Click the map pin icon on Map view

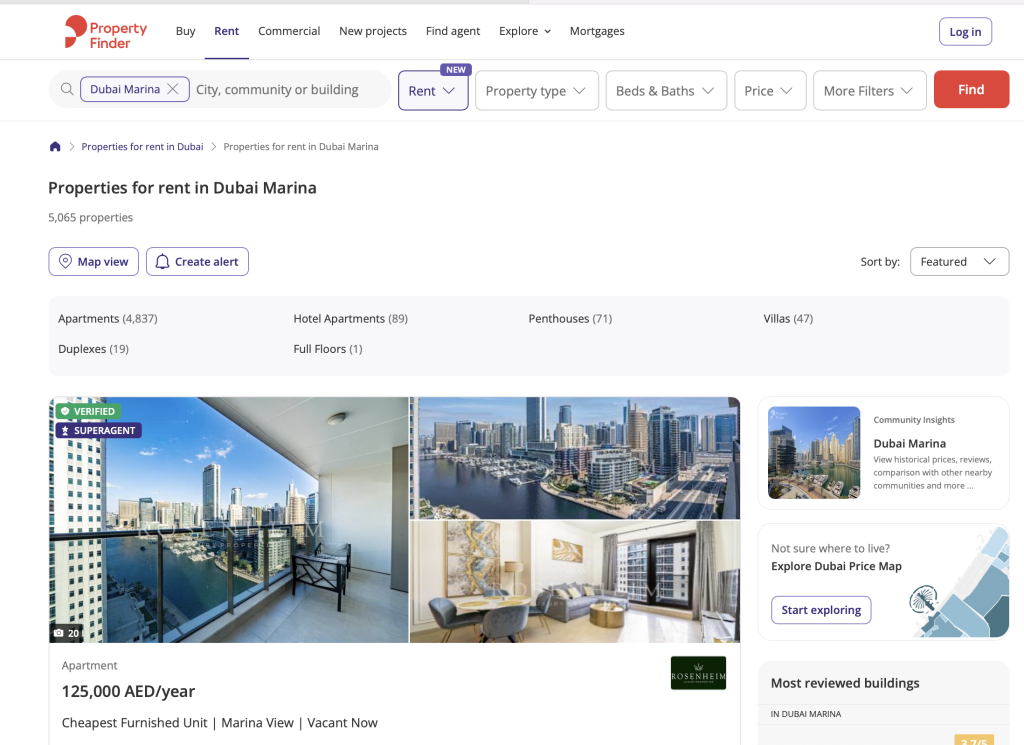coord(63,261)
